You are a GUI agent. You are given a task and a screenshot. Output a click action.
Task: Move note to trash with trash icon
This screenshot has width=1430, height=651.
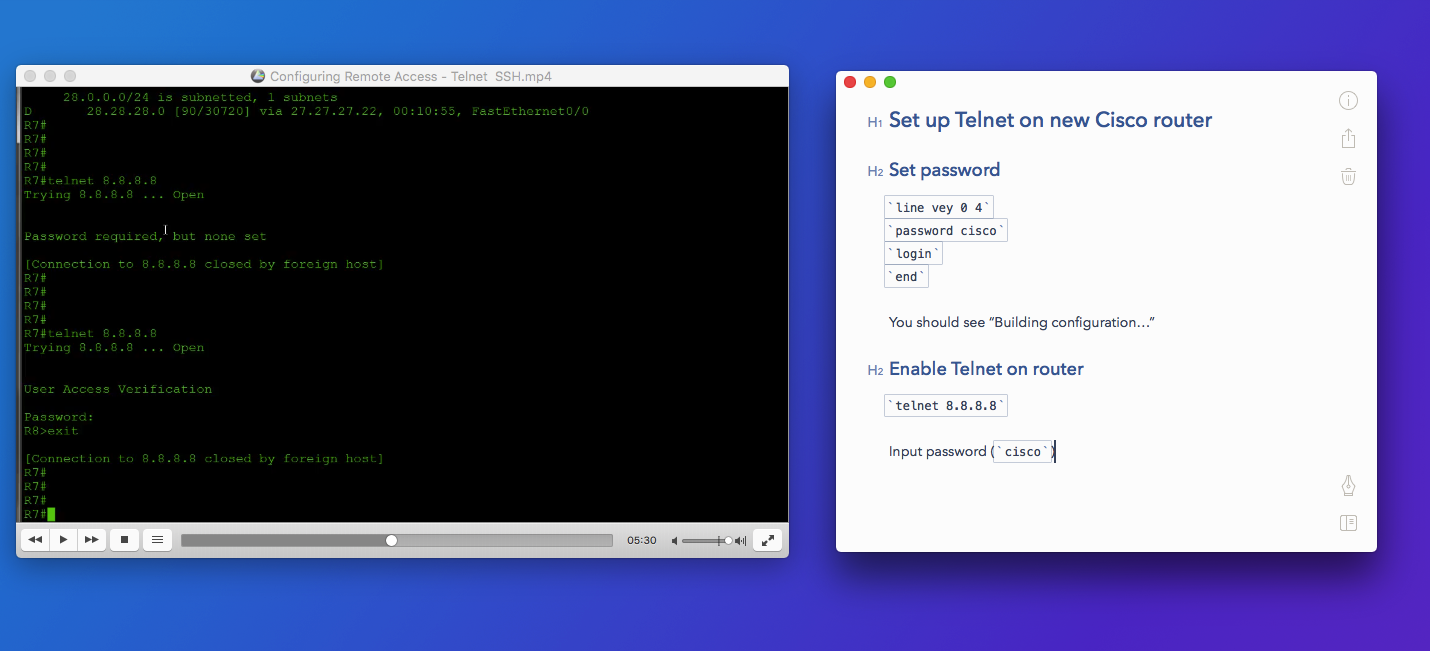click(1348, 177)
